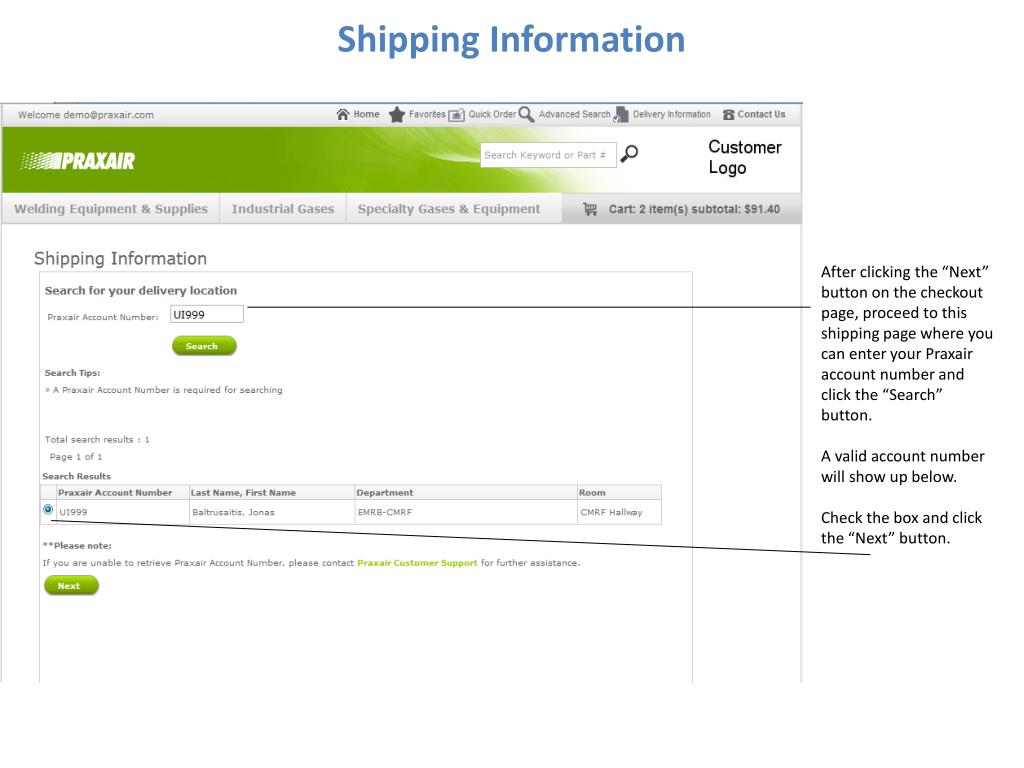This screenshot has width=1024, height=768.
Task: Open Specialty Gases & Equipment menu
Action: [x=449, y=209]
